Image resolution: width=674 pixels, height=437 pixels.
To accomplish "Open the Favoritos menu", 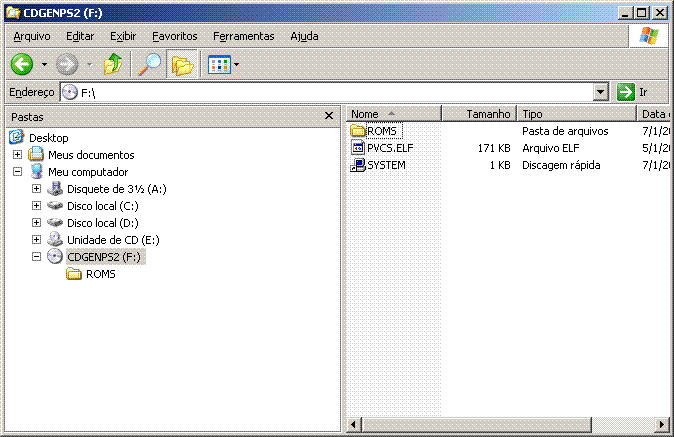I will [175, 36].
